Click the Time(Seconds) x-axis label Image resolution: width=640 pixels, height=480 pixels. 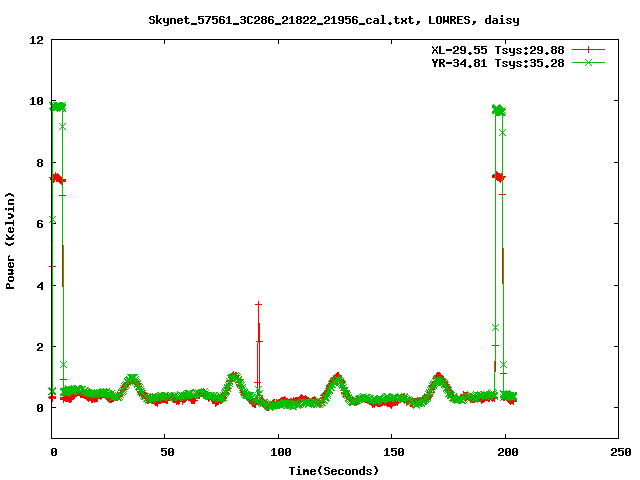click(x=334, y=471)
